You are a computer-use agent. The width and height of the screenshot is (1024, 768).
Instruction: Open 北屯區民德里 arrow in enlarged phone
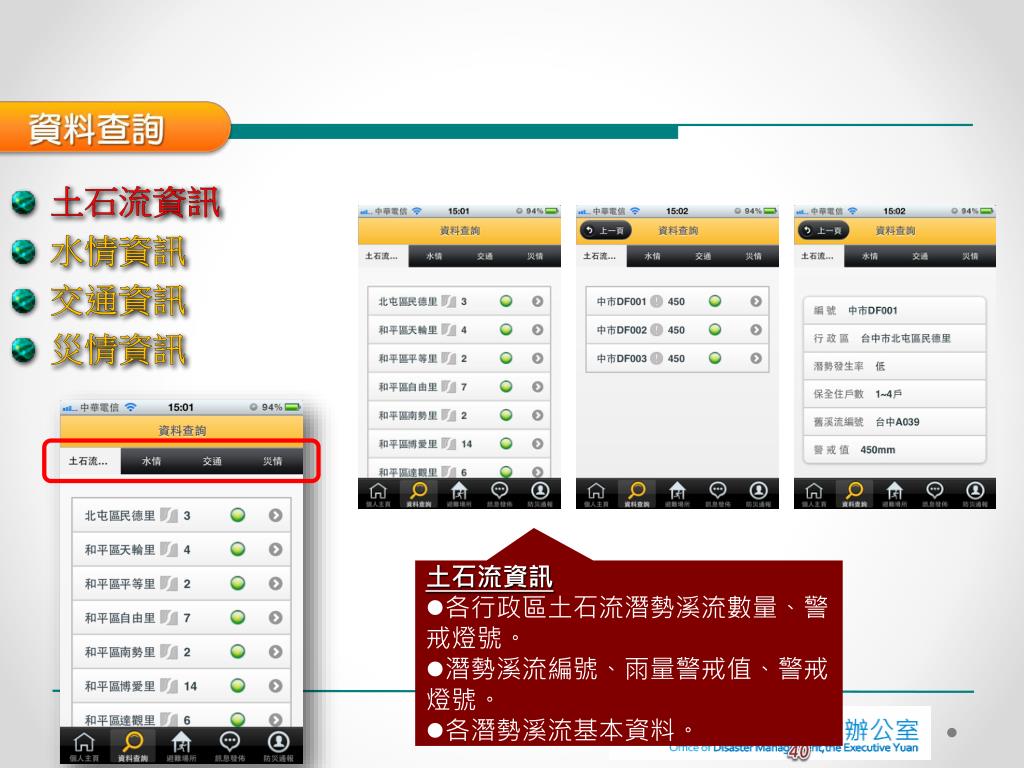coord(276,515)
